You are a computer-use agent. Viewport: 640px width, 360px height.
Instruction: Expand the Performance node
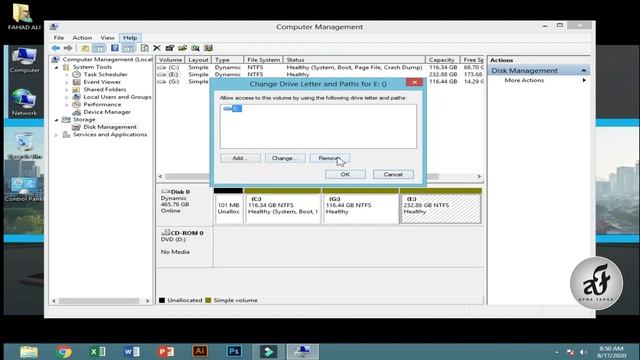(67, 104)
